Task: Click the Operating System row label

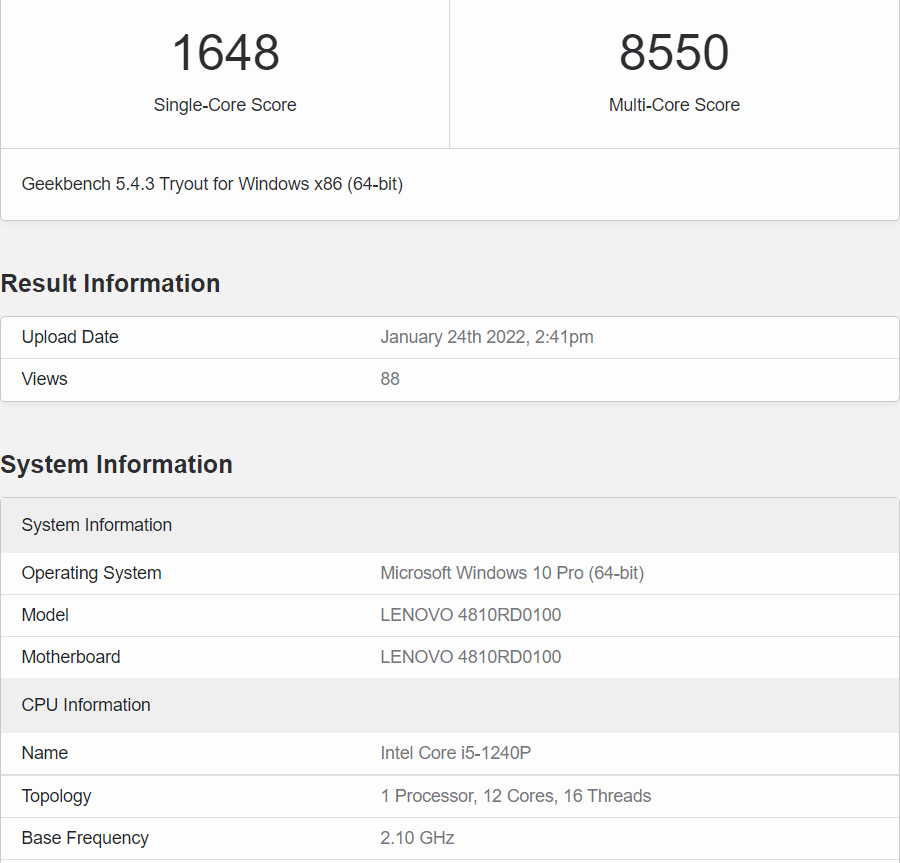Action: 91,573
